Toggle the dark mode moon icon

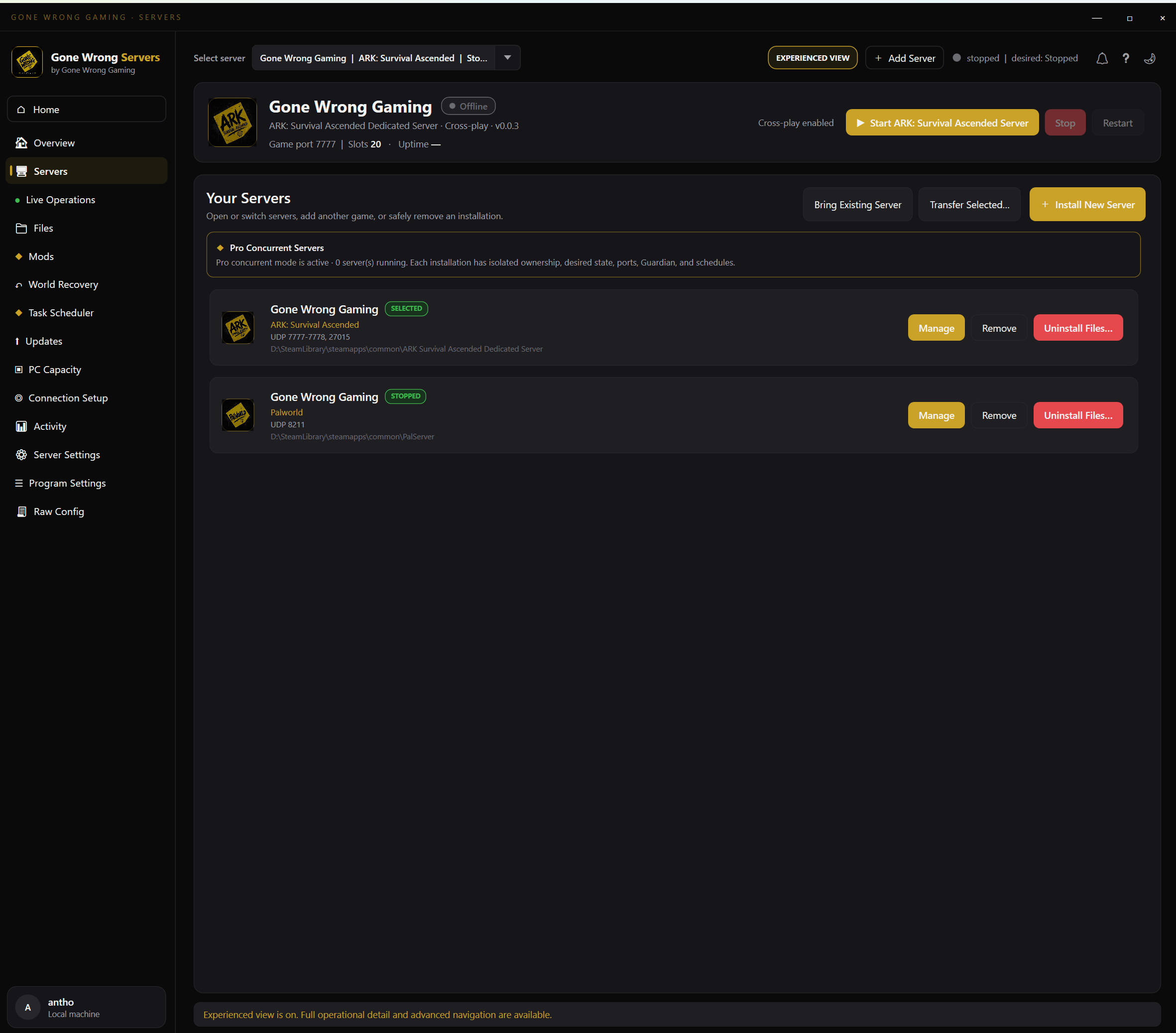point(1150,58)
